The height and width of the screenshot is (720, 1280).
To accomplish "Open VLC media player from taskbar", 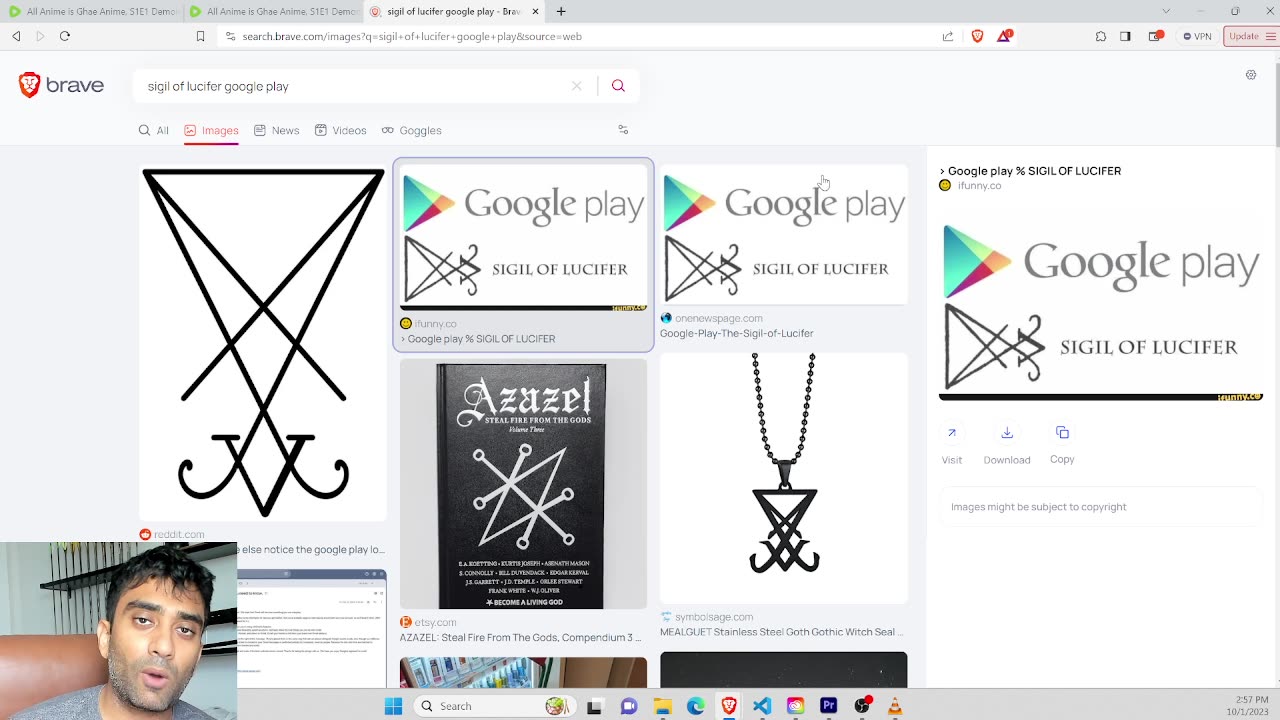I will click(895, 706).
